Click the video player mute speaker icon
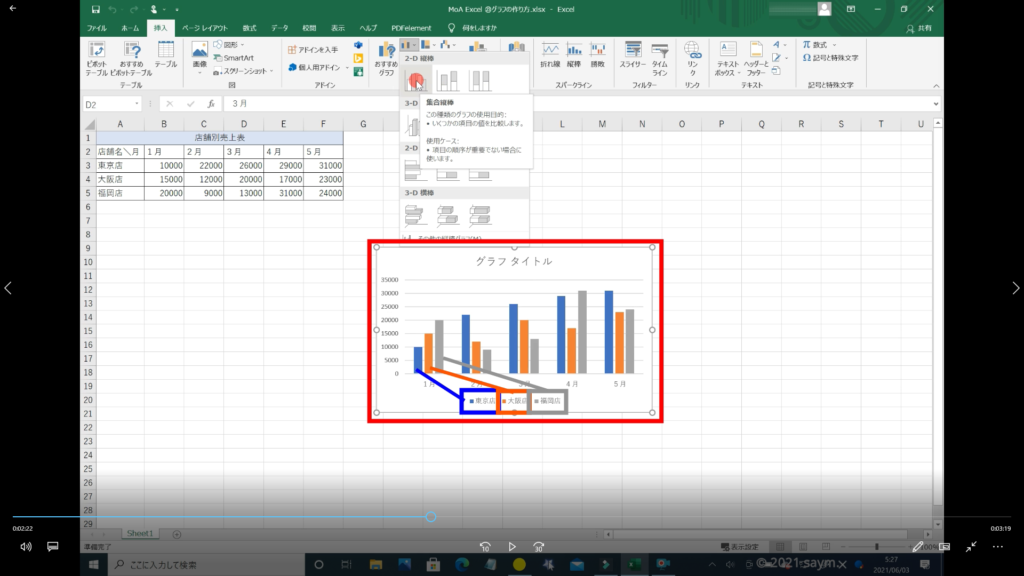 click(x=26, y=547)
